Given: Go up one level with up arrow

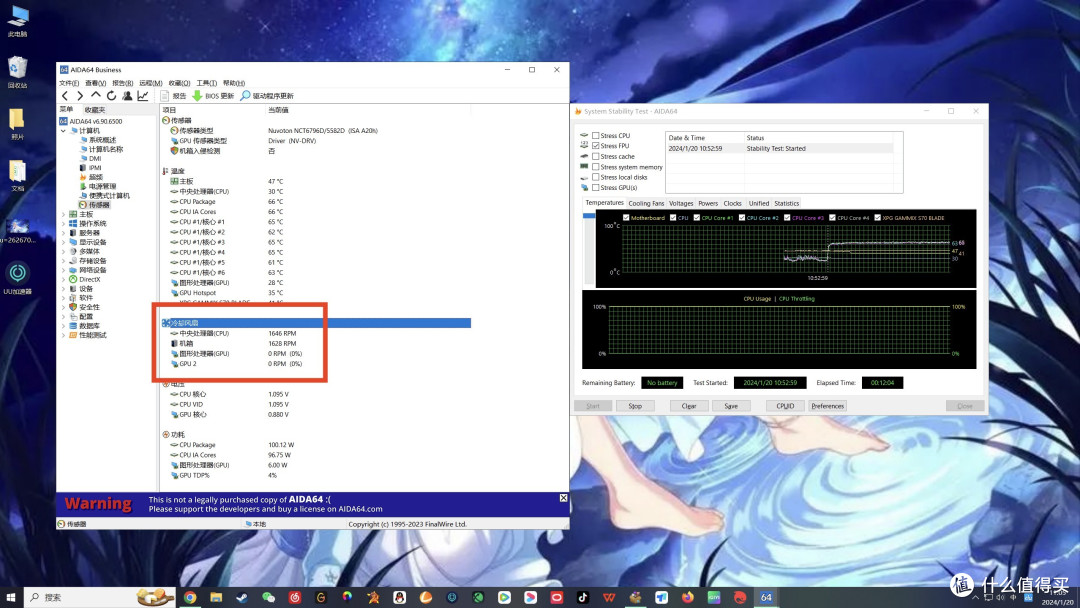Looking at the screenshot, I should tap(96, 95).
